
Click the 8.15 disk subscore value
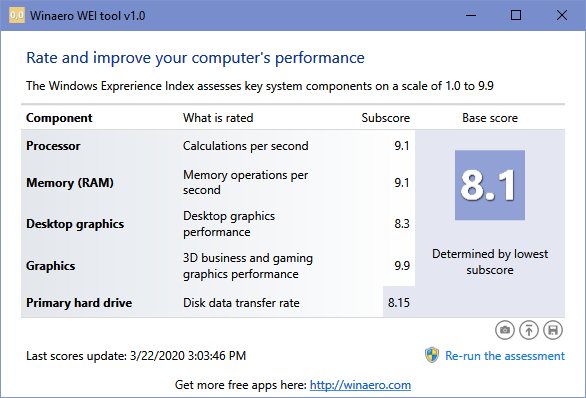(399, 302)
